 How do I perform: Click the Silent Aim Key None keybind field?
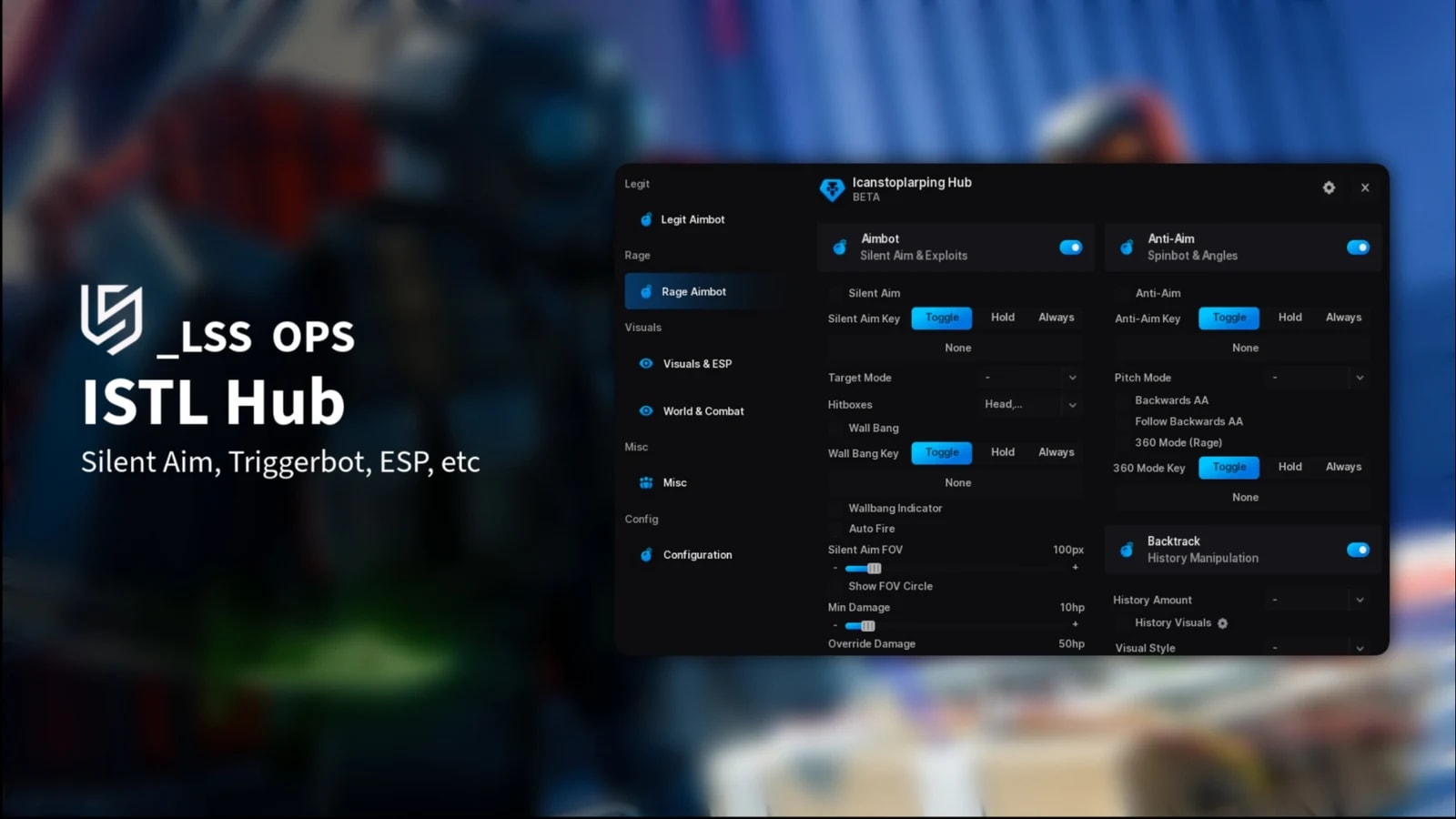(x=957, y=348)
